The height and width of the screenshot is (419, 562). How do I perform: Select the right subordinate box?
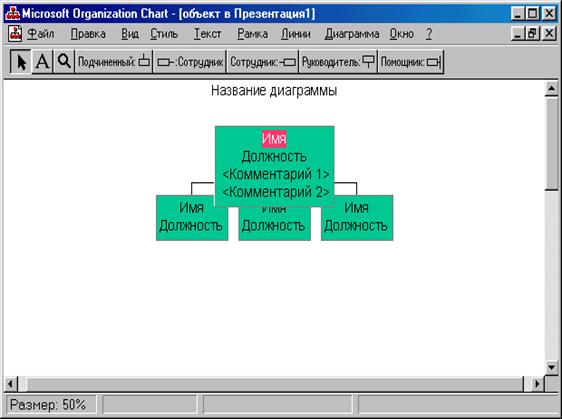(x=357, y=218)
